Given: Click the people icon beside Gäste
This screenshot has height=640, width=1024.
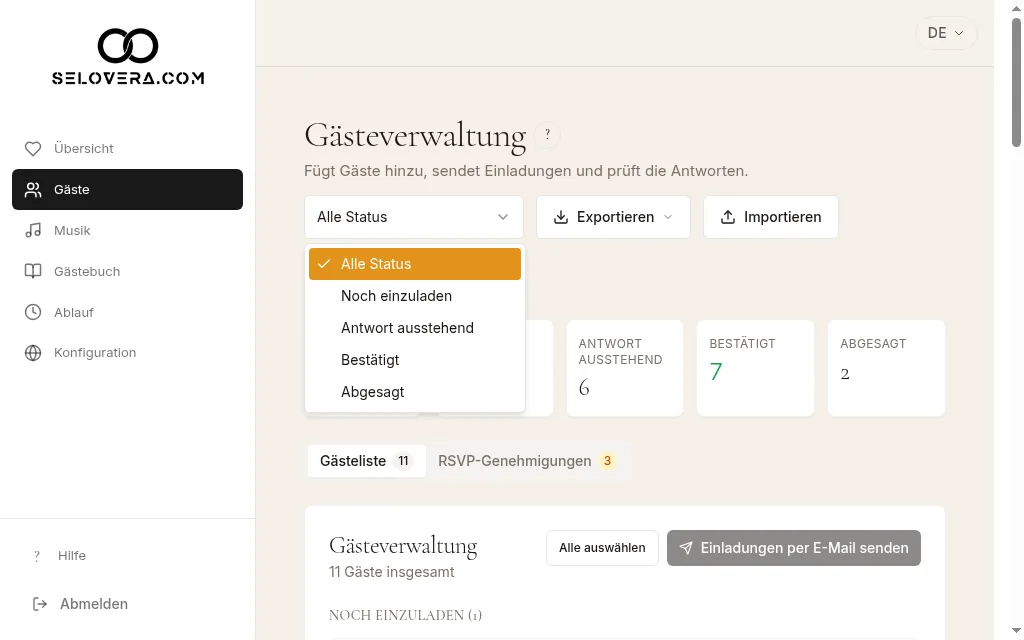Looking at the screenshot, I should pyautogui.click(x=33, y=189).
